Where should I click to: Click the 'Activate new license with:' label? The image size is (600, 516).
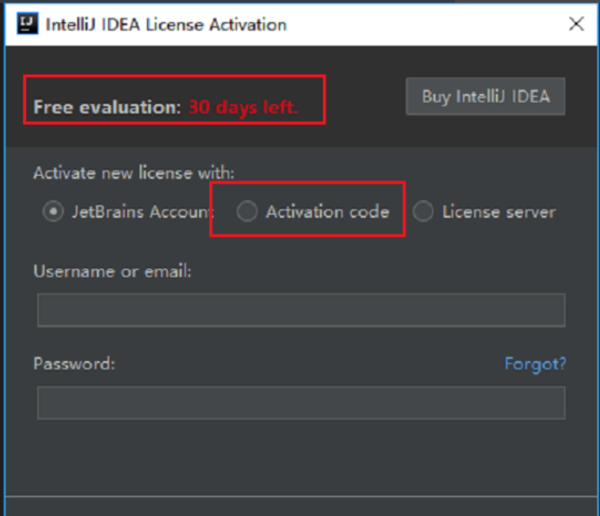coord(134,172)
